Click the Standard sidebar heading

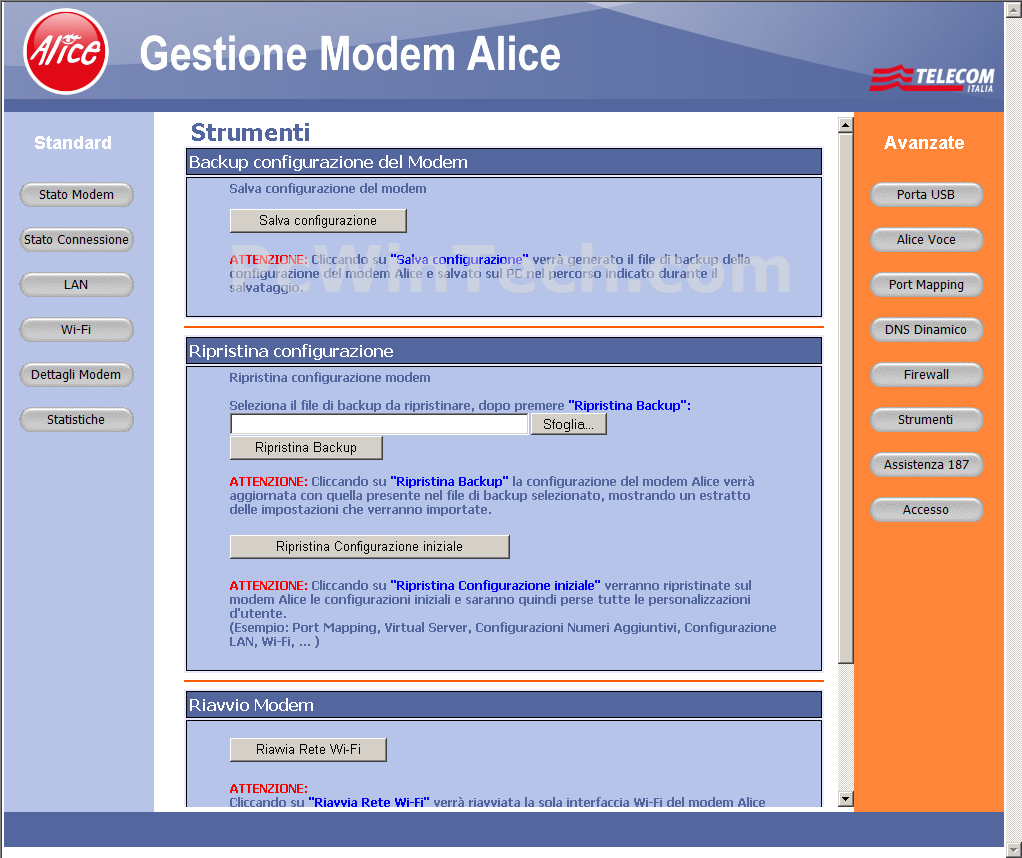point(73,142)
